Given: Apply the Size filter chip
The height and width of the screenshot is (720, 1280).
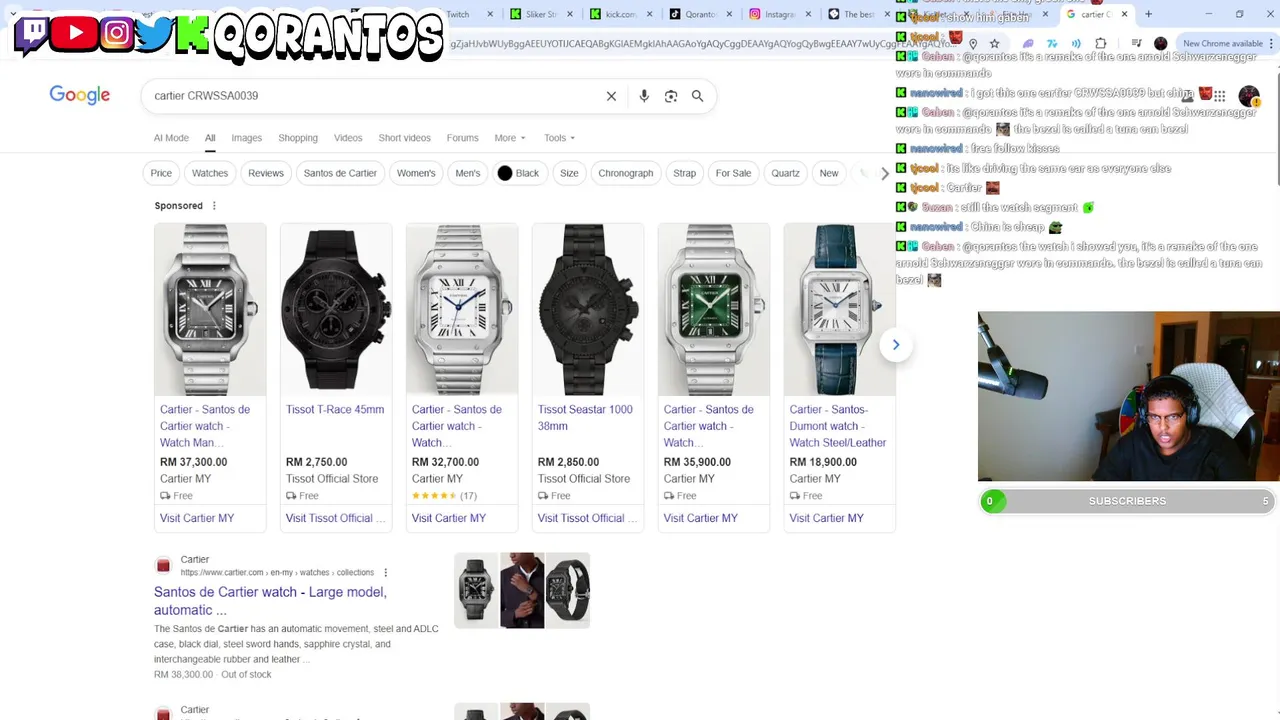Looking at the screenshot, I should tap(569, 173).
